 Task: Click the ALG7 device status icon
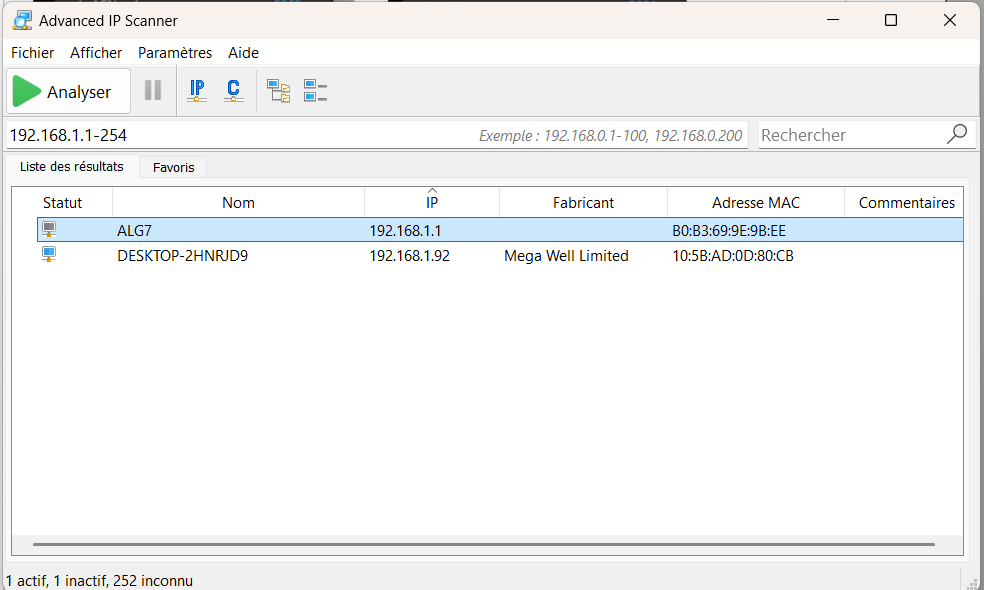[49, 230]
